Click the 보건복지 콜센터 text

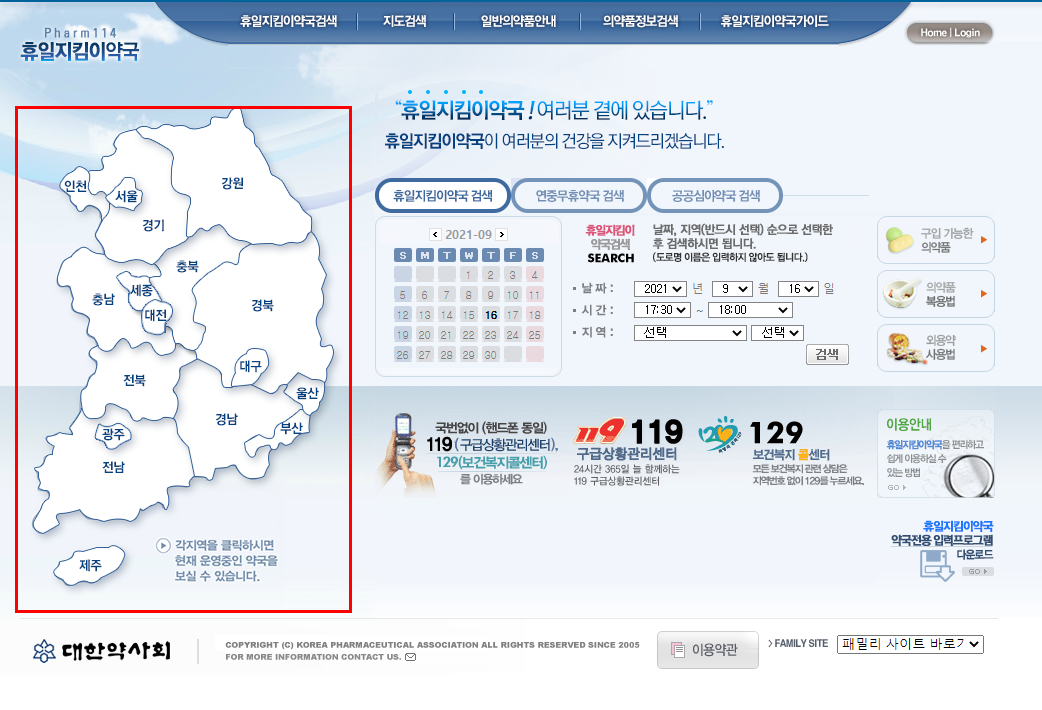click(x=791, y=455)
